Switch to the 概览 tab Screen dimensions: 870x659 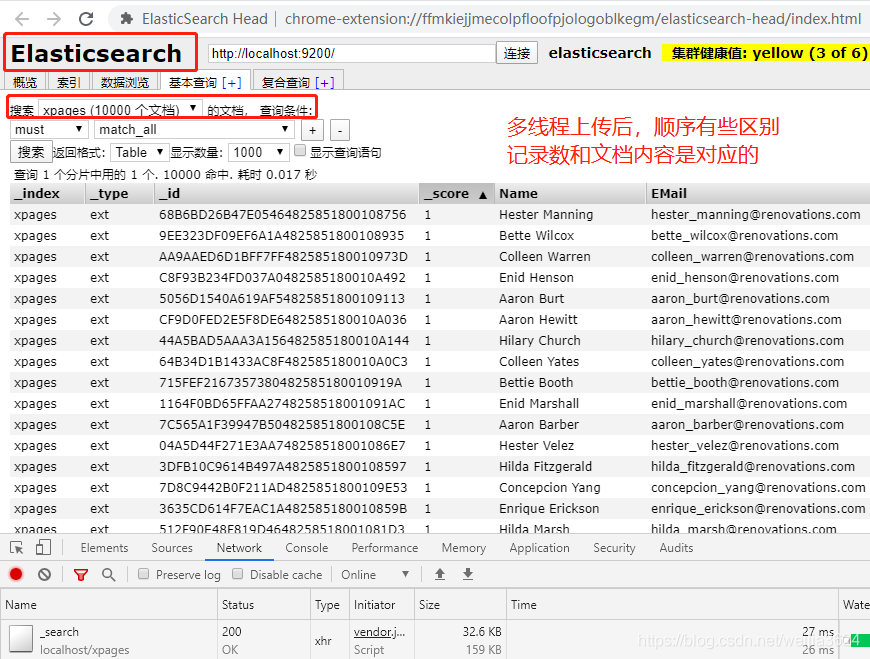[25, 83]
